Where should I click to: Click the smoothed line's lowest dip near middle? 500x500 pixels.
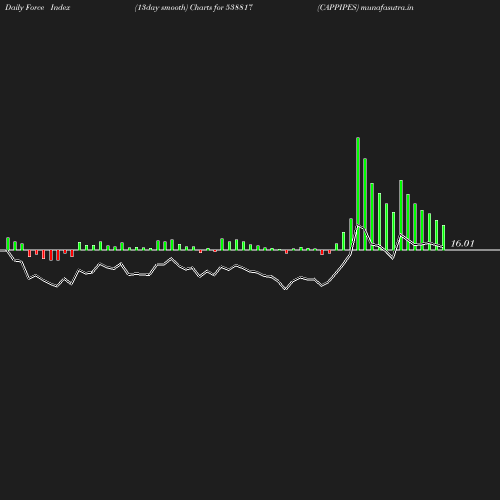pos(285,289)
